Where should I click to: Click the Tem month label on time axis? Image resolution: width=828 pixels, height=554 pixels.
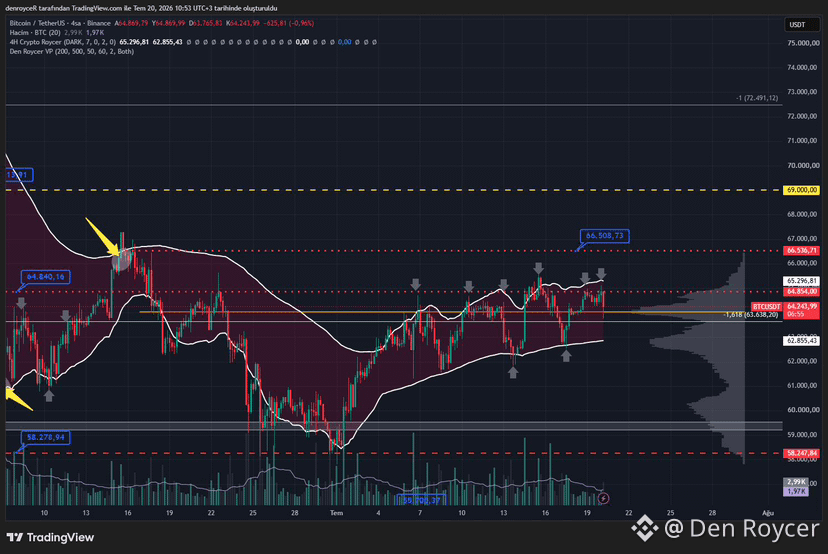tap(336, 513)
